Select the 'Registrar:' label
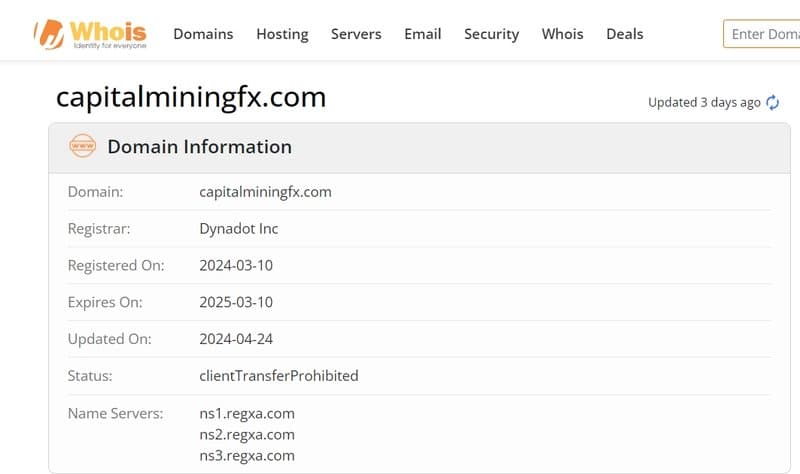Viewport: 800px width, 474px height. [99, 229]
